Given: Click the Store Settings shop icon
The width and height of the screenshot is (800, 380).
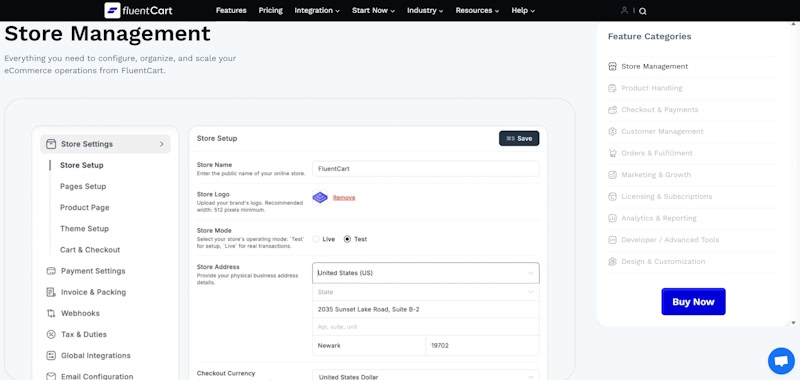Looking at the screenshot, I should tap(51, 144).
